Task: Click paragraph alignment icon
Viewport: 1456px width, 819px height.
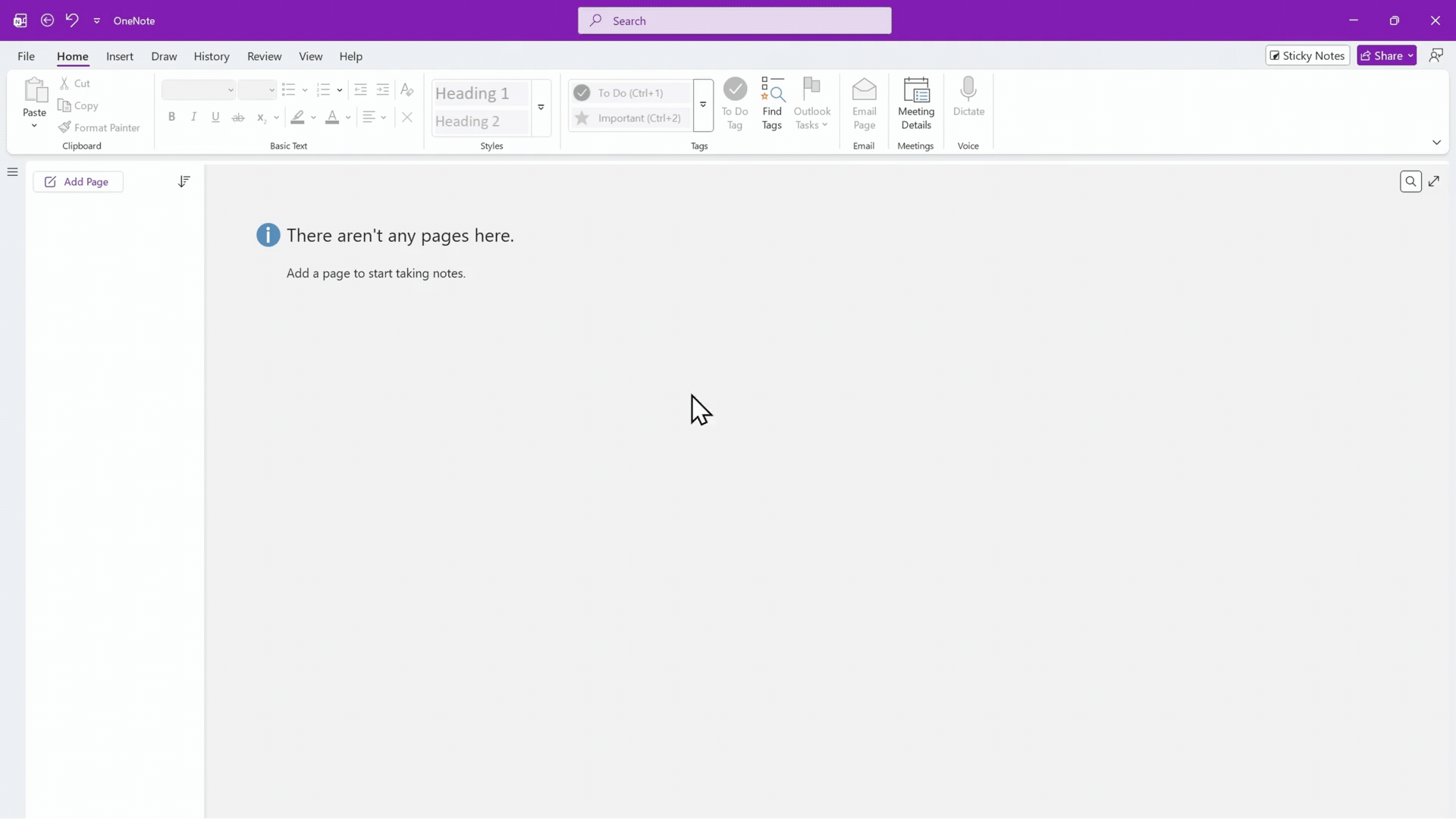Action: pyautogui.click(x=369, y=117)
